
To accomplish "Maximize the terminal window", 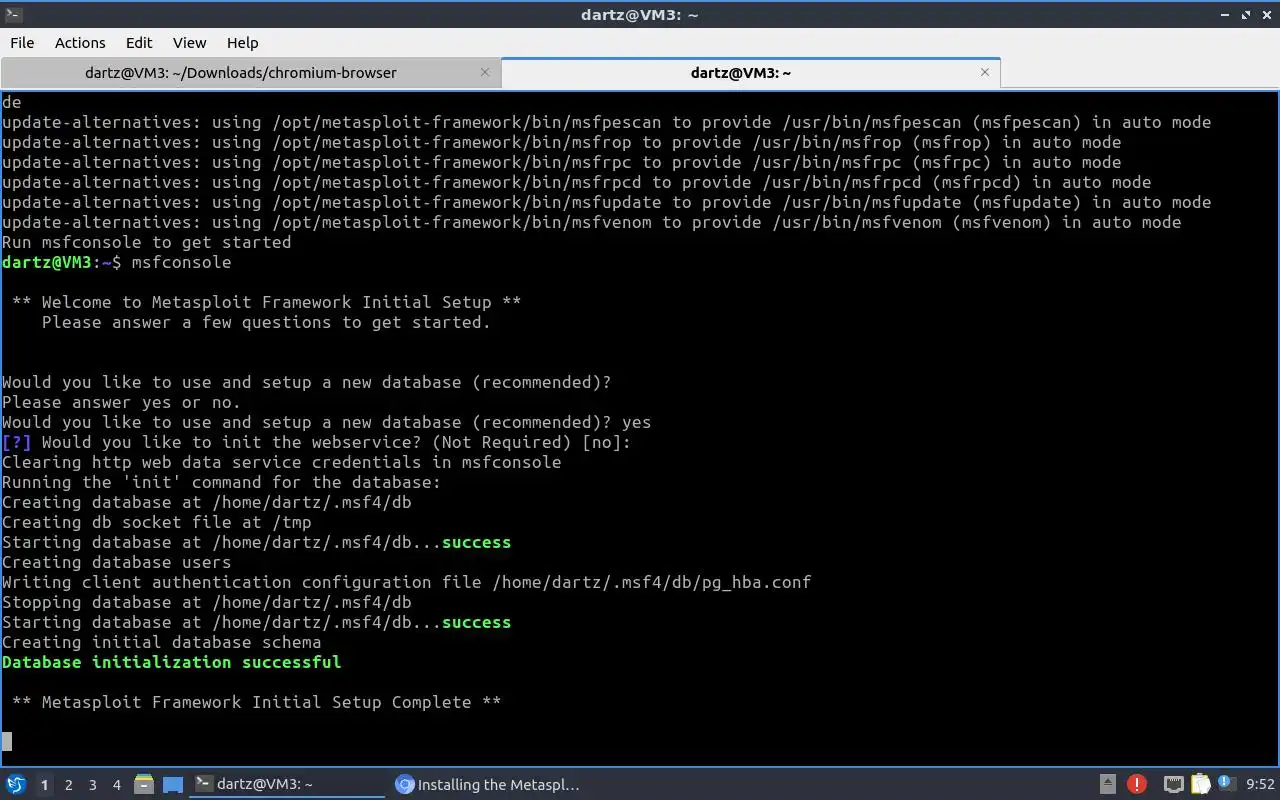I will pos(1246,15).
